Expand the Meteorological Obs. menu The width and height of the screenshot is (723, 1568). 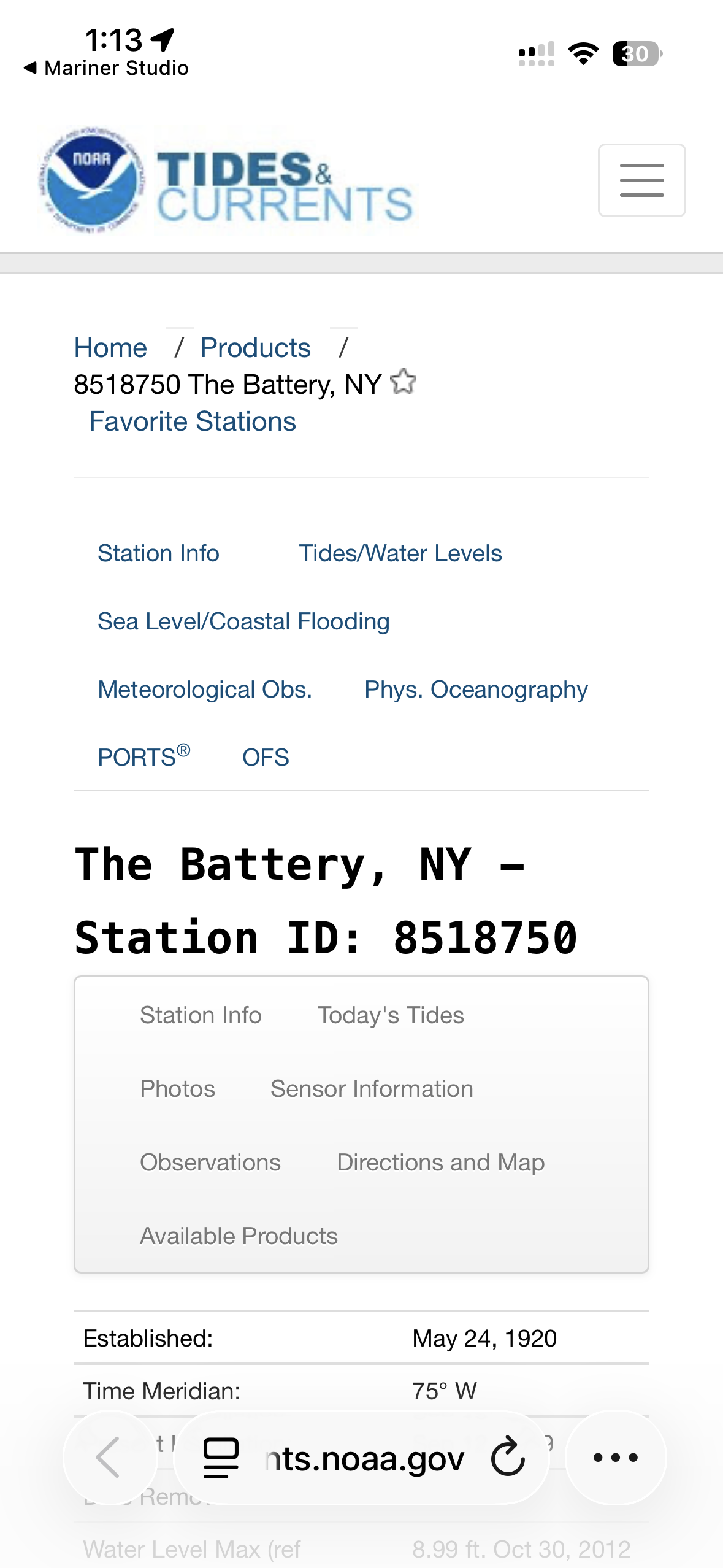point(205,690)
